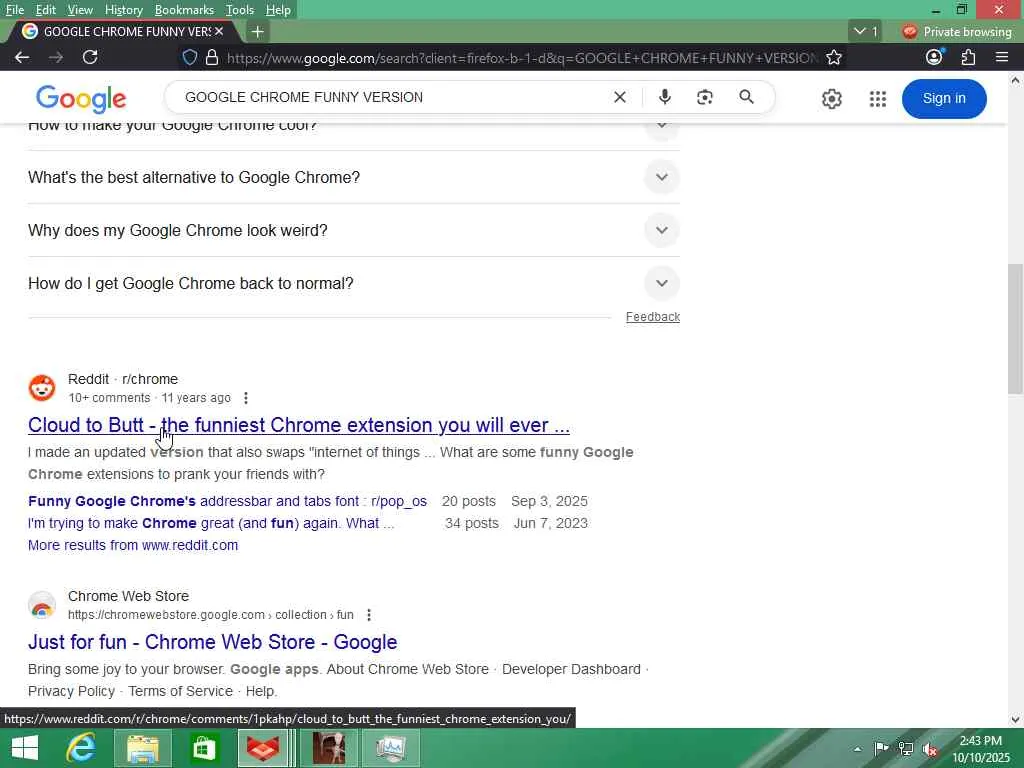Open the History menu
The width and height of the screenshot is (1024, 768).
(x=123, y=10)
